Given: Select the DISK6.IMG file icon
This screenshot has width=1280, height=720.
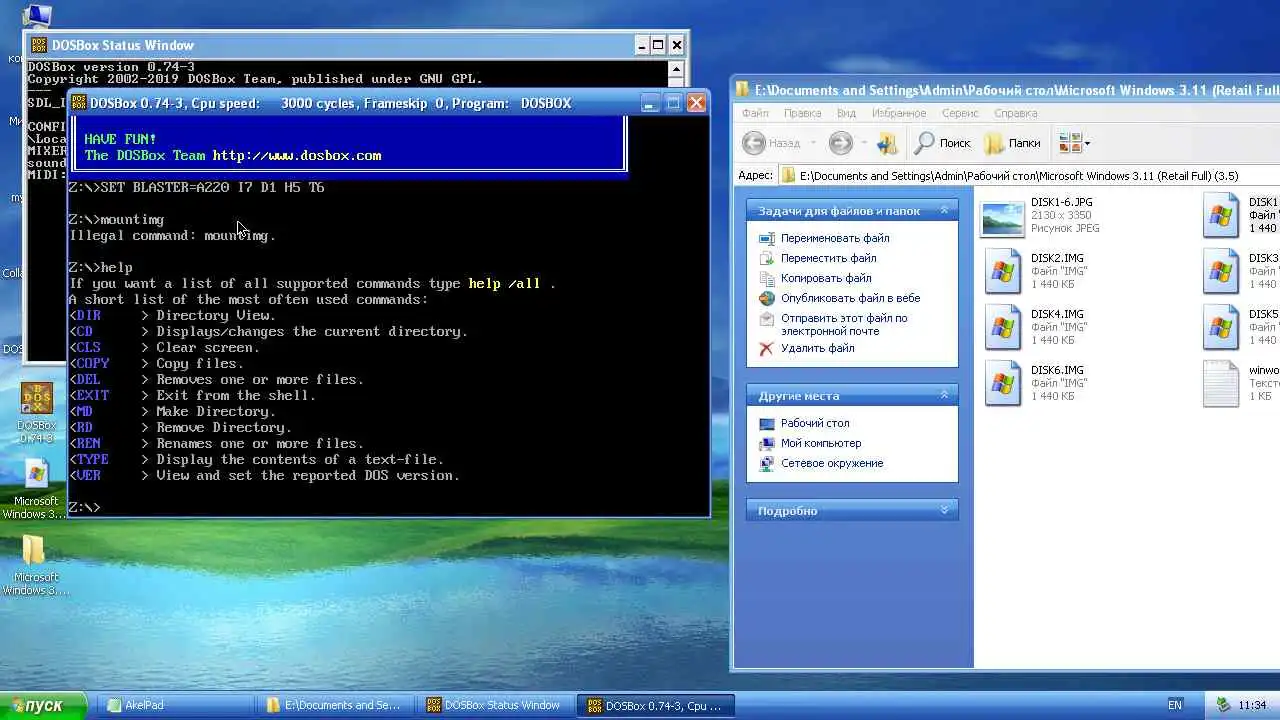Looking at the screenshot, I should pos(1002,385).
